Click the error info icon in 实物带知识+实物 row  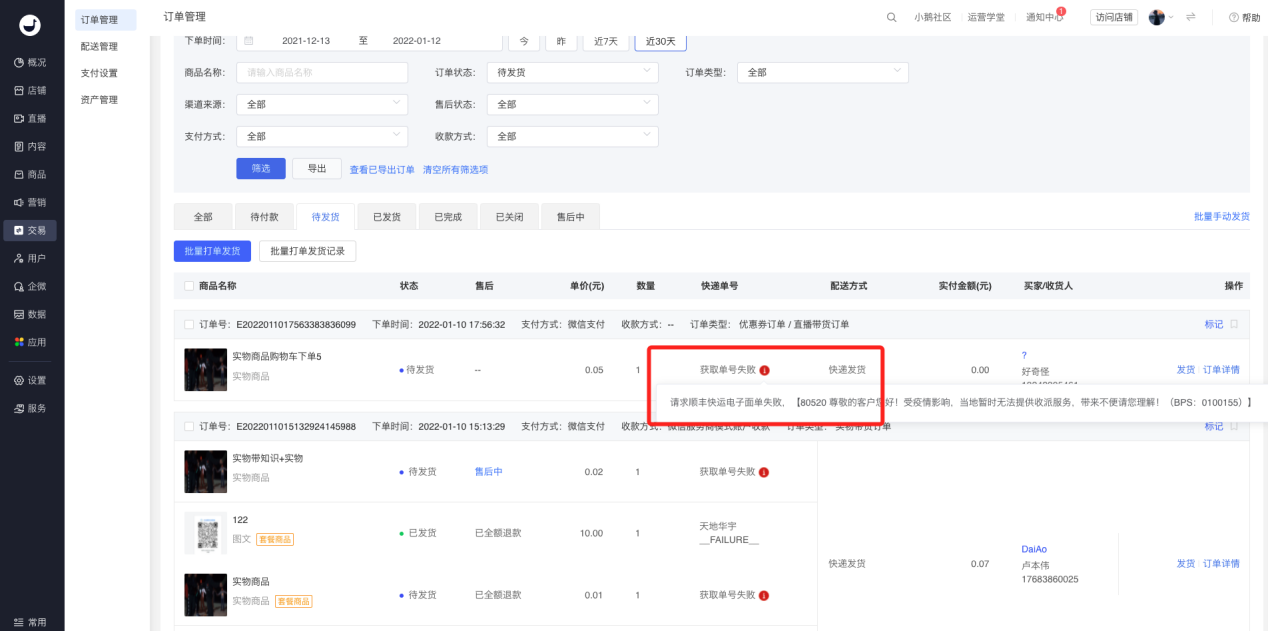pos(764,472)
